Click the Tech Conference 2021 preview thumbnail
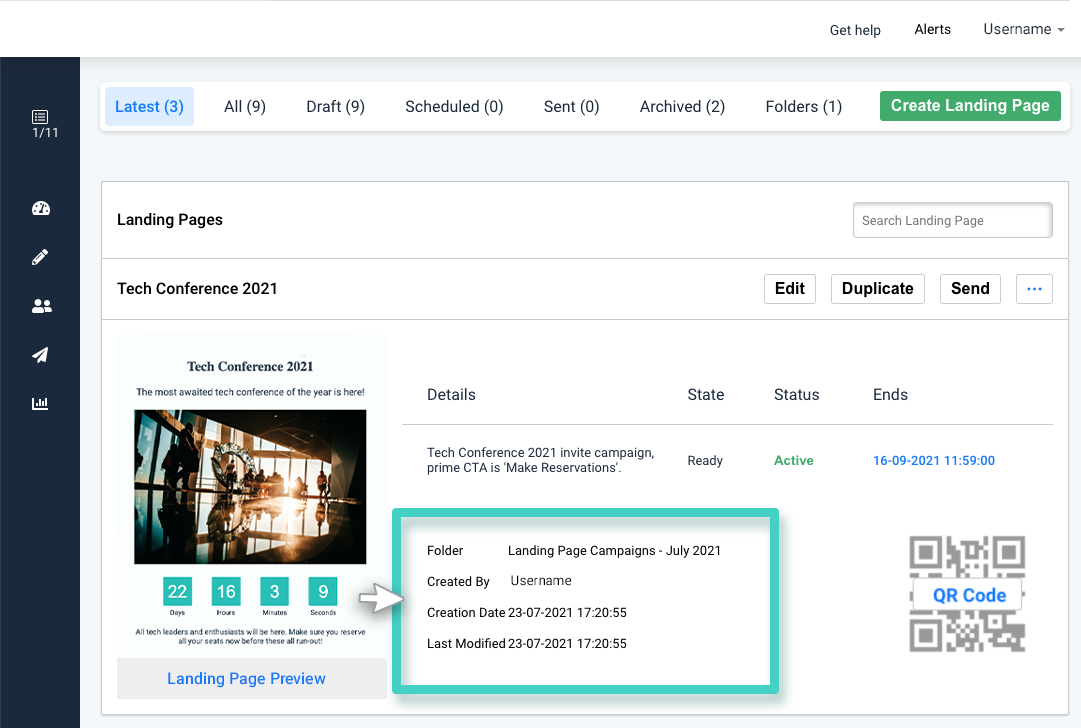This screenshot has width=1081, height=728. [x=251, y=496]
